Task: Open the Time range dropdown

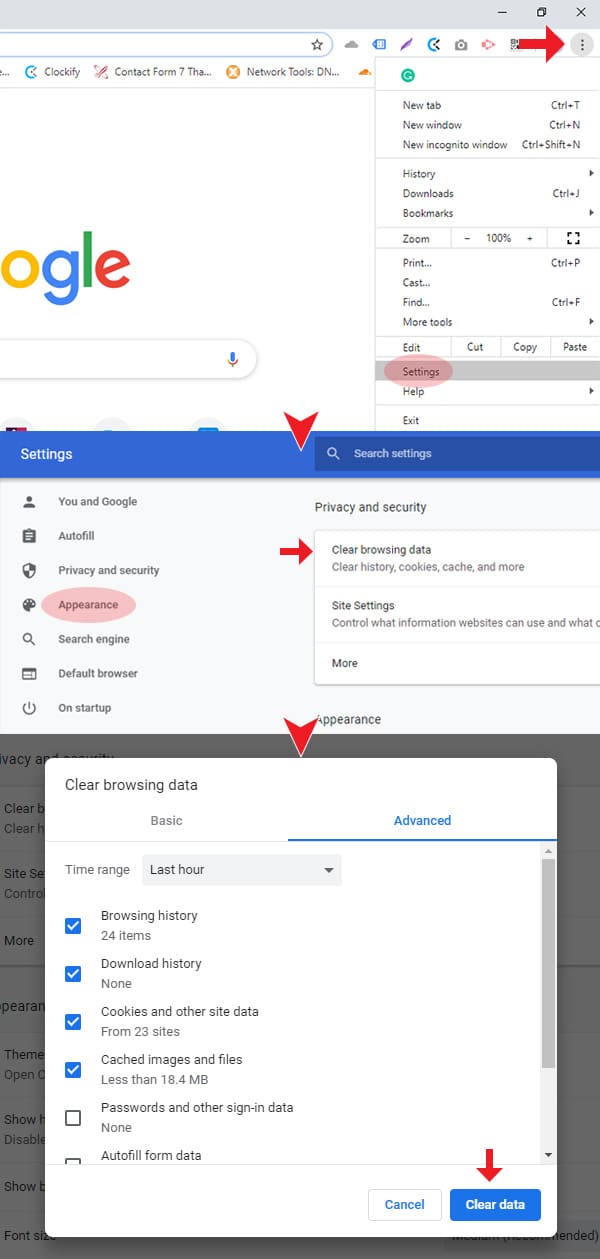Action: (x=242, y=870)
